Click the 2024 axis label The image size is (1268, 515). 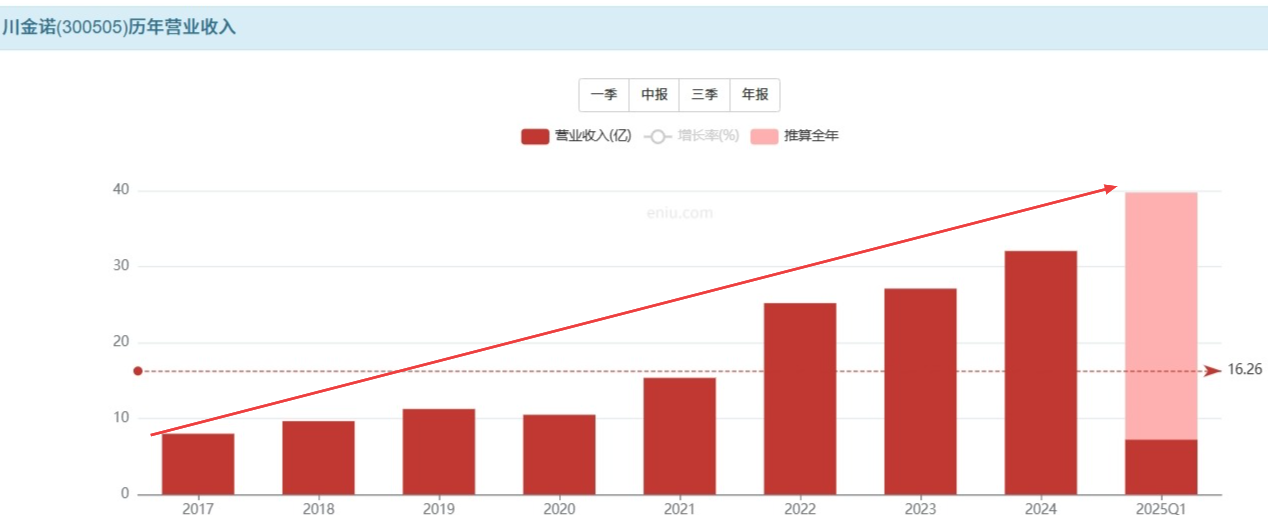tap(1041, 508)
